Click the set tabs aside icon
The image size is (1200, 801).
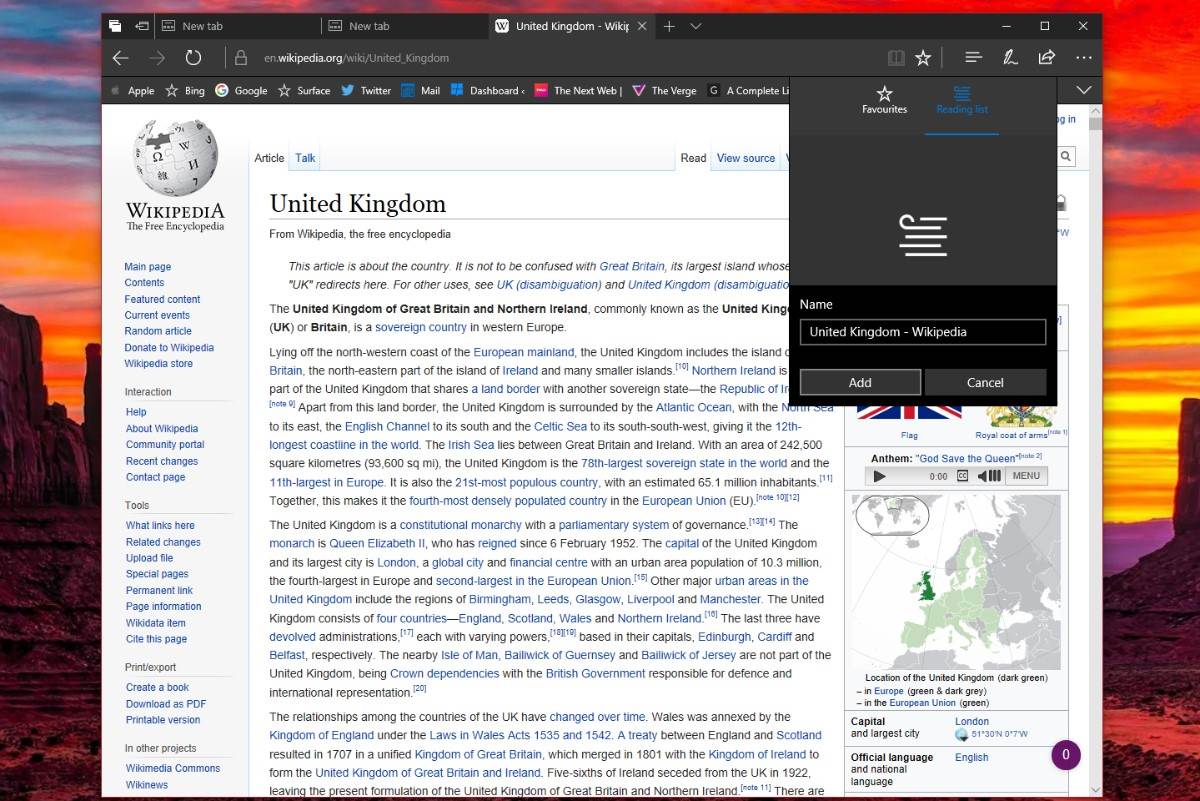[142, 26]
